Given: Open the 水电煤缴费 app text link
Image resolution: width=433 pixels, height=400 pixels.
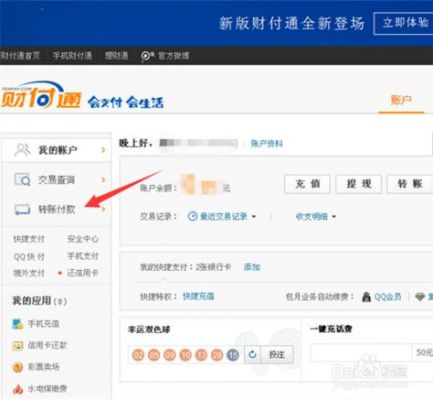Looking at the screenshot, I should pos(47,389).
